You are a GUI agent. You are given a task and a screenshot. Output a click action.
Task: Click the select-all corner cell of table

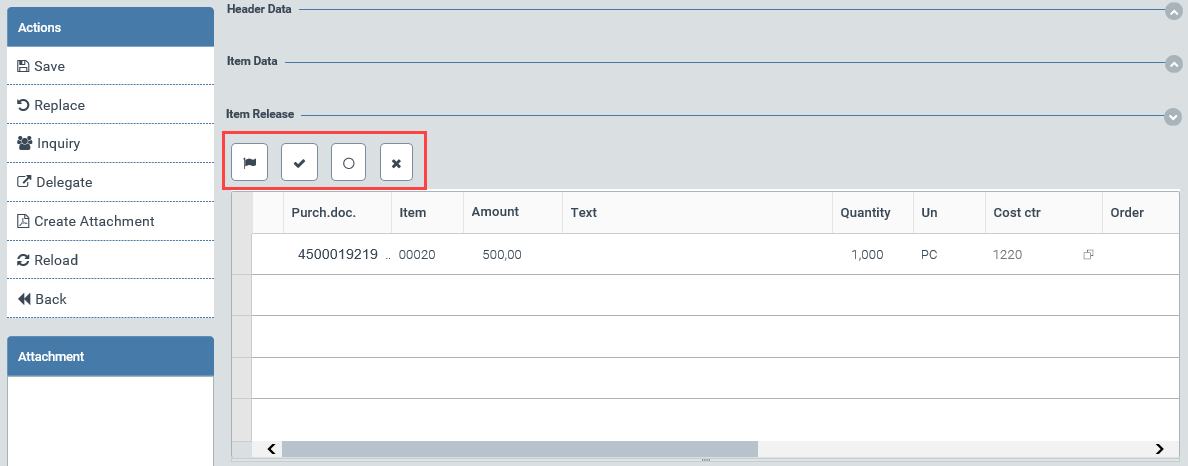tap(241, 213)
